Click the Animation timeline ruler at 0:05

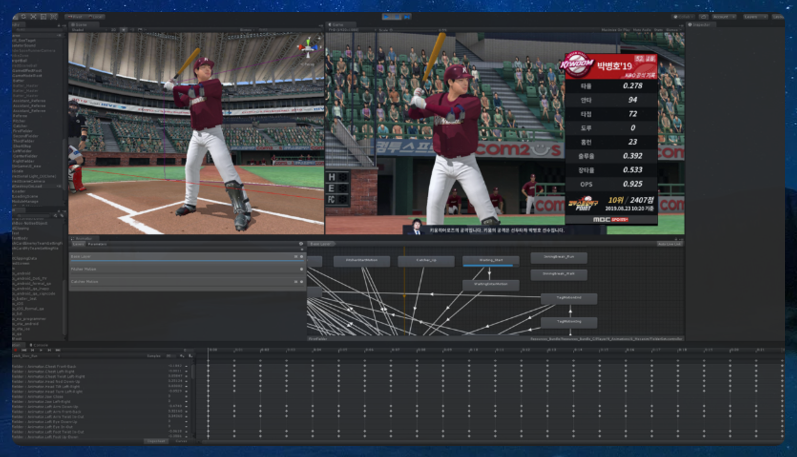point(343,350)
